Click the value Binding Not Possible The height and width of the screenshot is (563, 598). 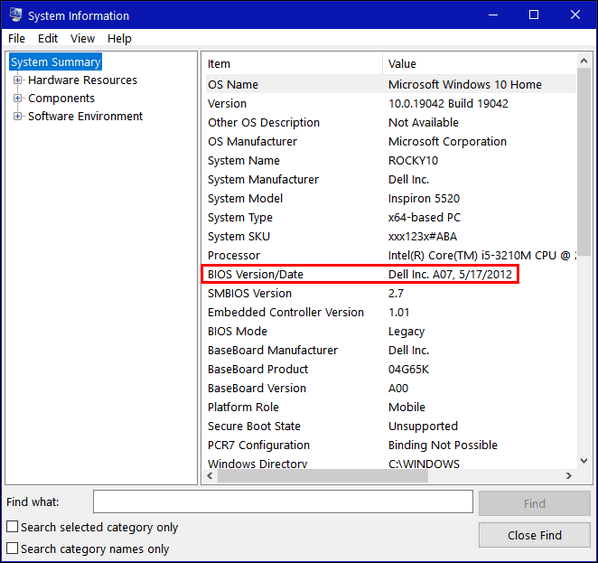click(443, 445)
